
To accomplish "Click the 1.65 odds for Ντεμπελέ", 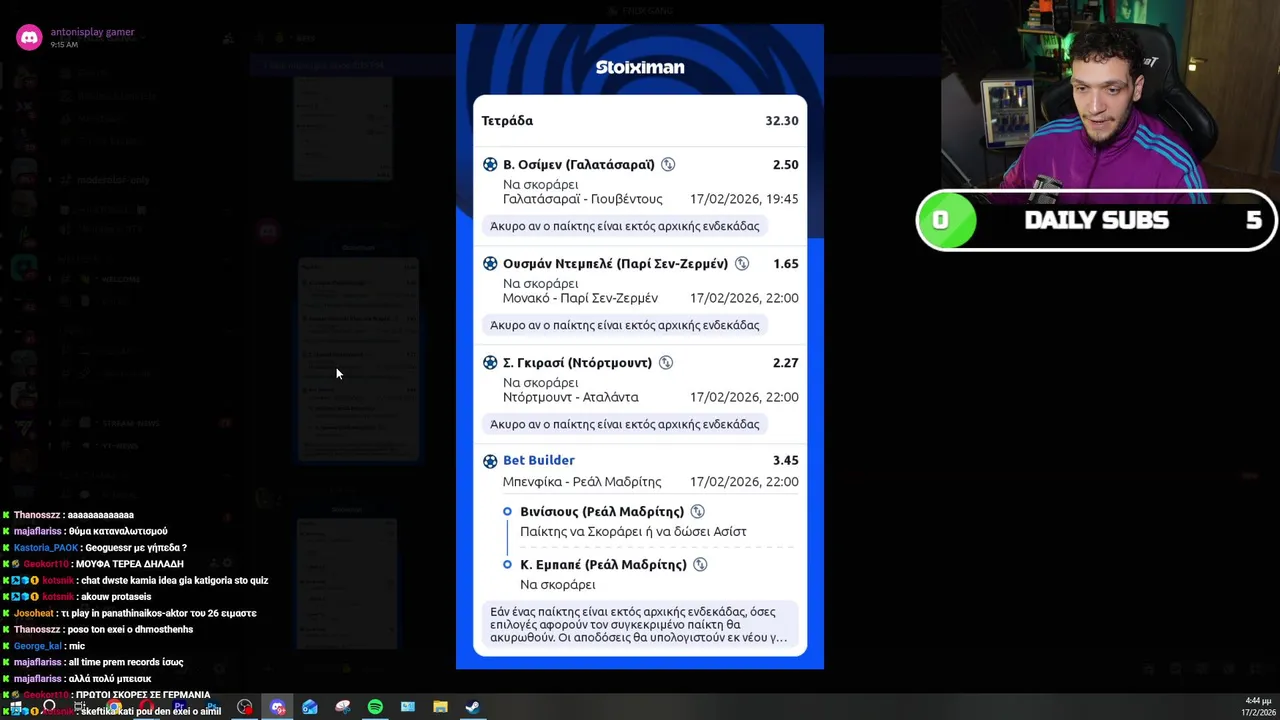I will pos(786,264).
